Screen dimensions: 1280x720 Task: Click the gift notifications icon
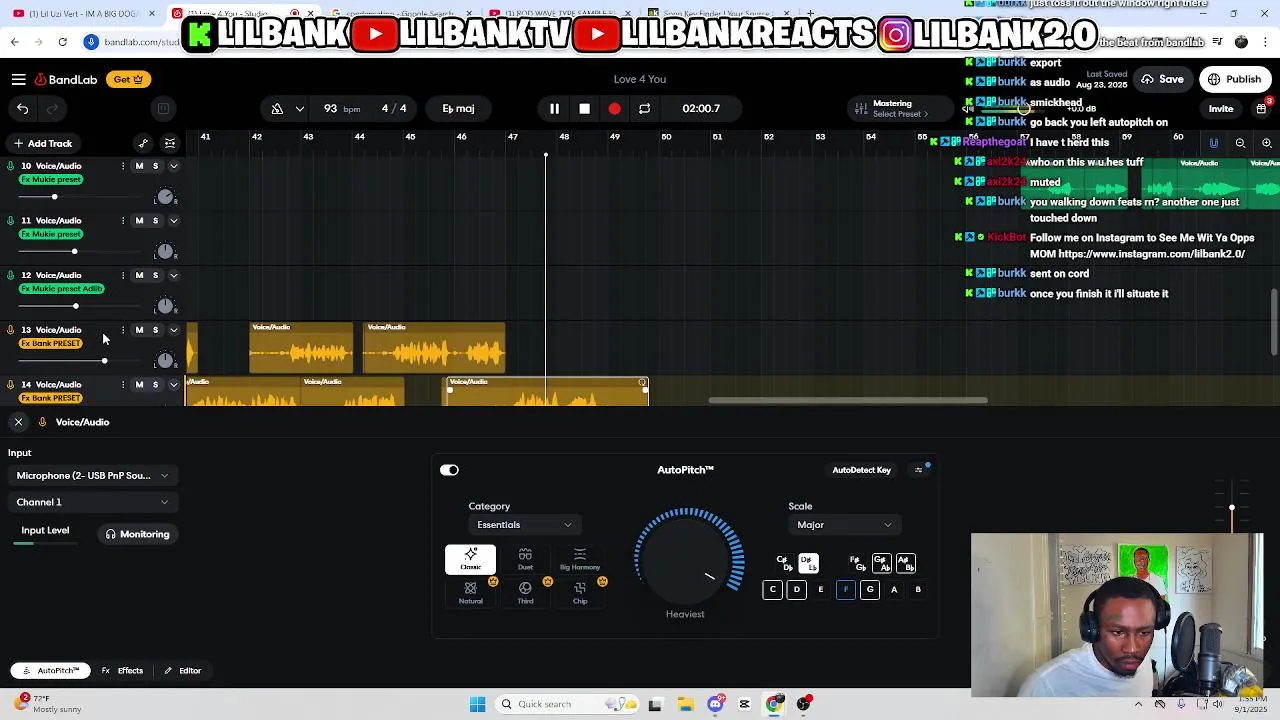click(1263, 108)
